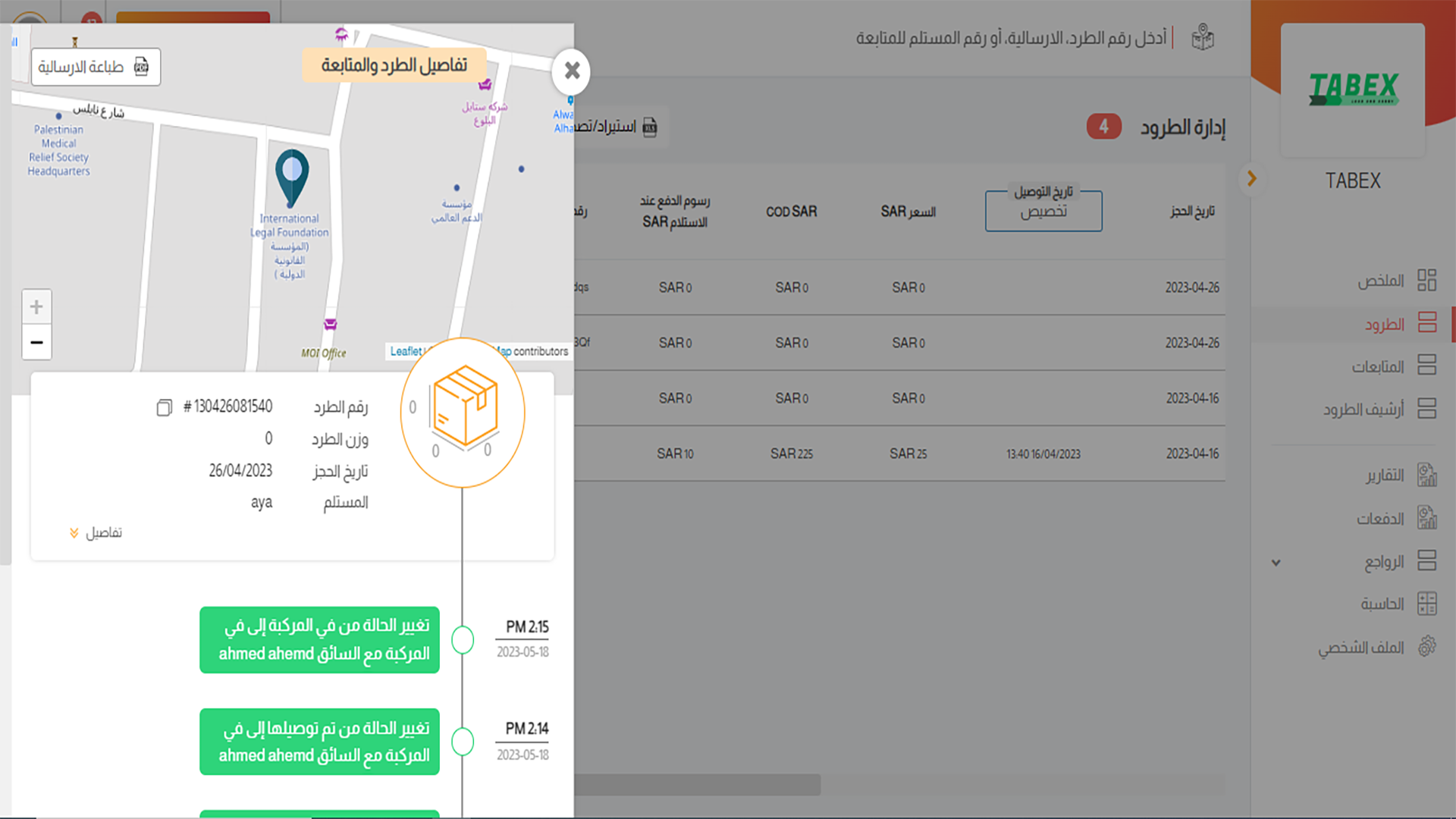Click the calculator sidebar icon
This screenshot has height=819, width=1456.
click(x=1426, y=604)
